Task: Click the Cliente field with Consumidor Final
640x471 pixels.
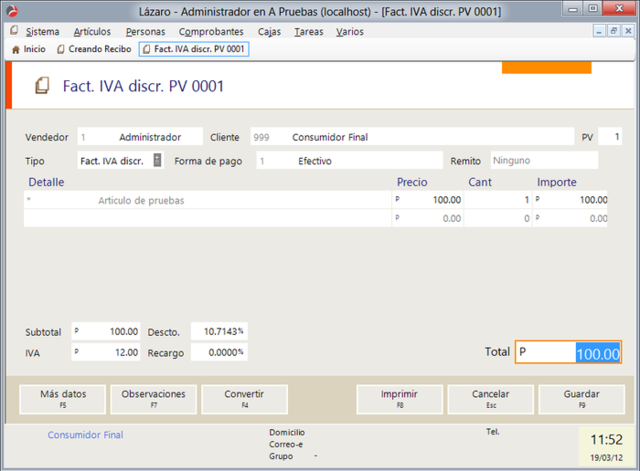Action: (x=412, y=136)
